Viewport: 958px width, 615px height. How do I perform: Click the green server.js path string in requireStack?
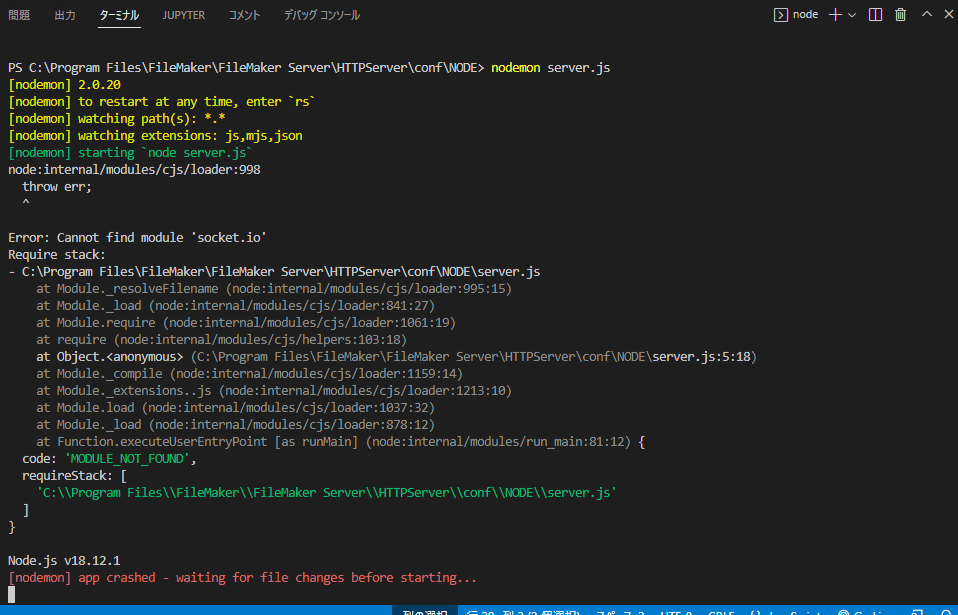click(x=326, y=493)
